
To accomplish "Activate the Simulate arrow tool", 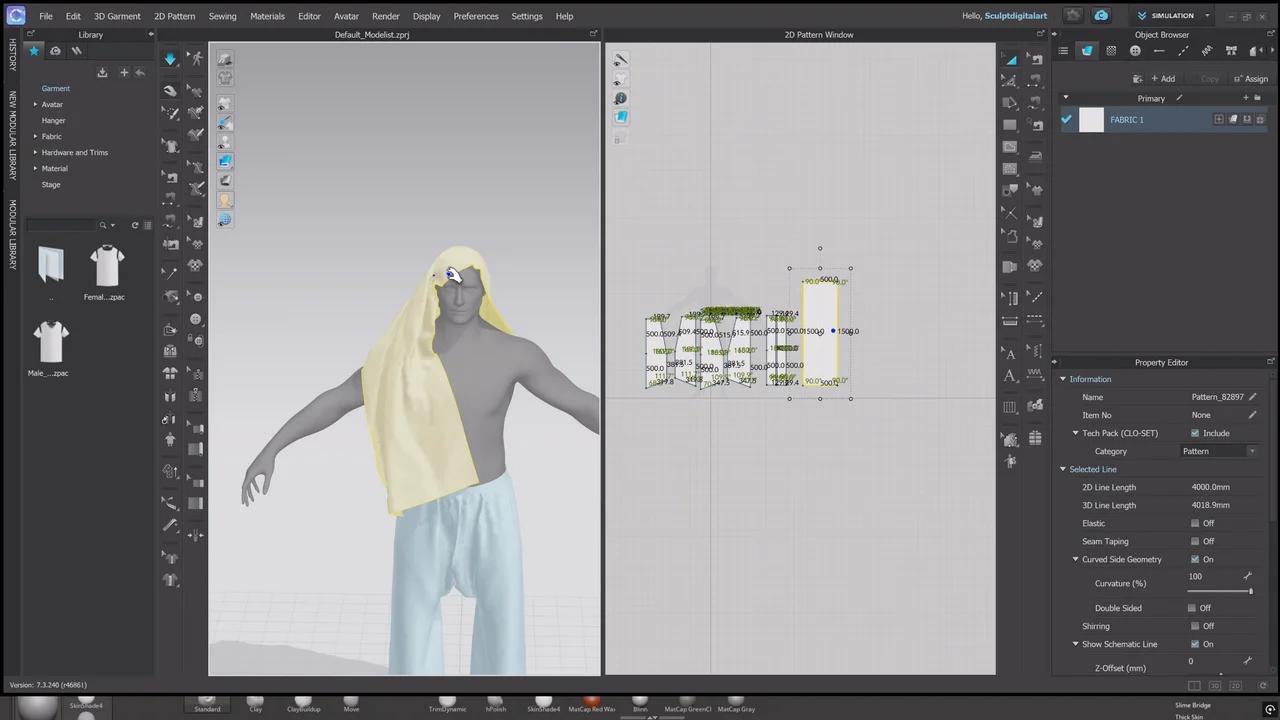I will pyautogui.click(x=170, y=59).
